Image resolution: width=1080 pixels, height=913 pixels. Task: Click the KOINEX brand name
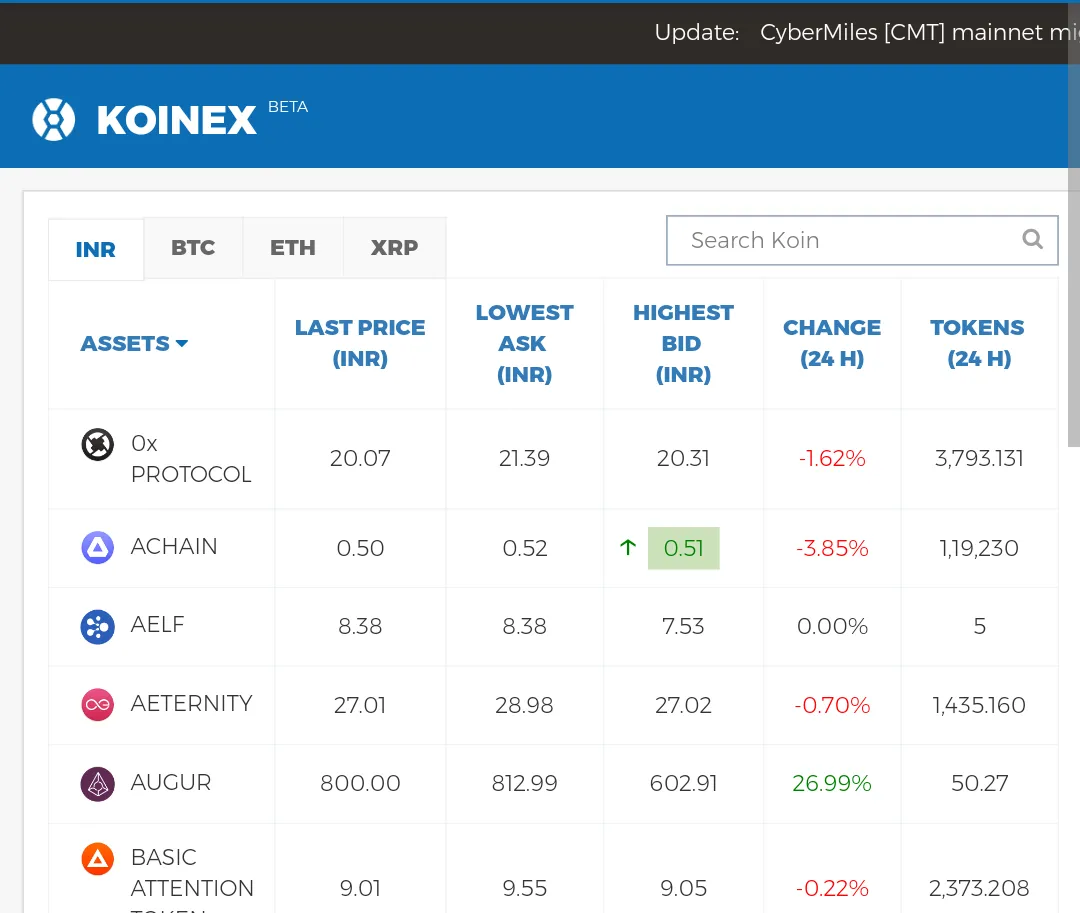(x=176, y=120)
